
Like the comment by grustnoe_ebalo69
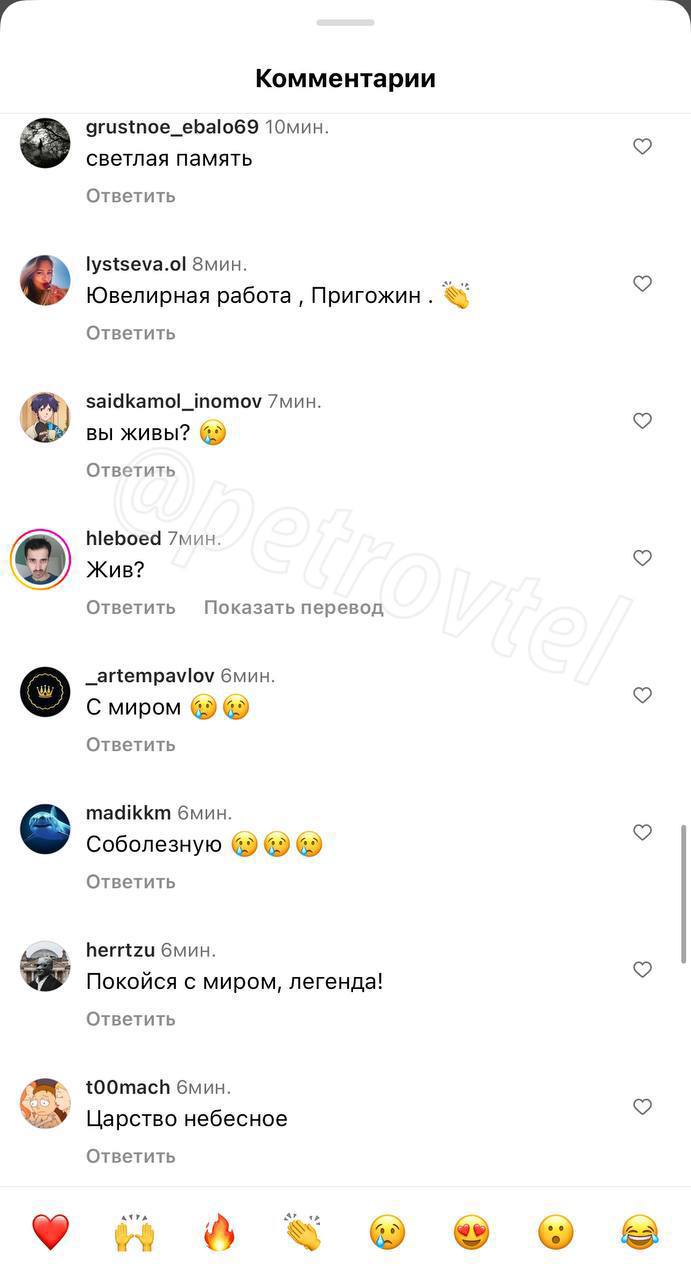(643, 146)
